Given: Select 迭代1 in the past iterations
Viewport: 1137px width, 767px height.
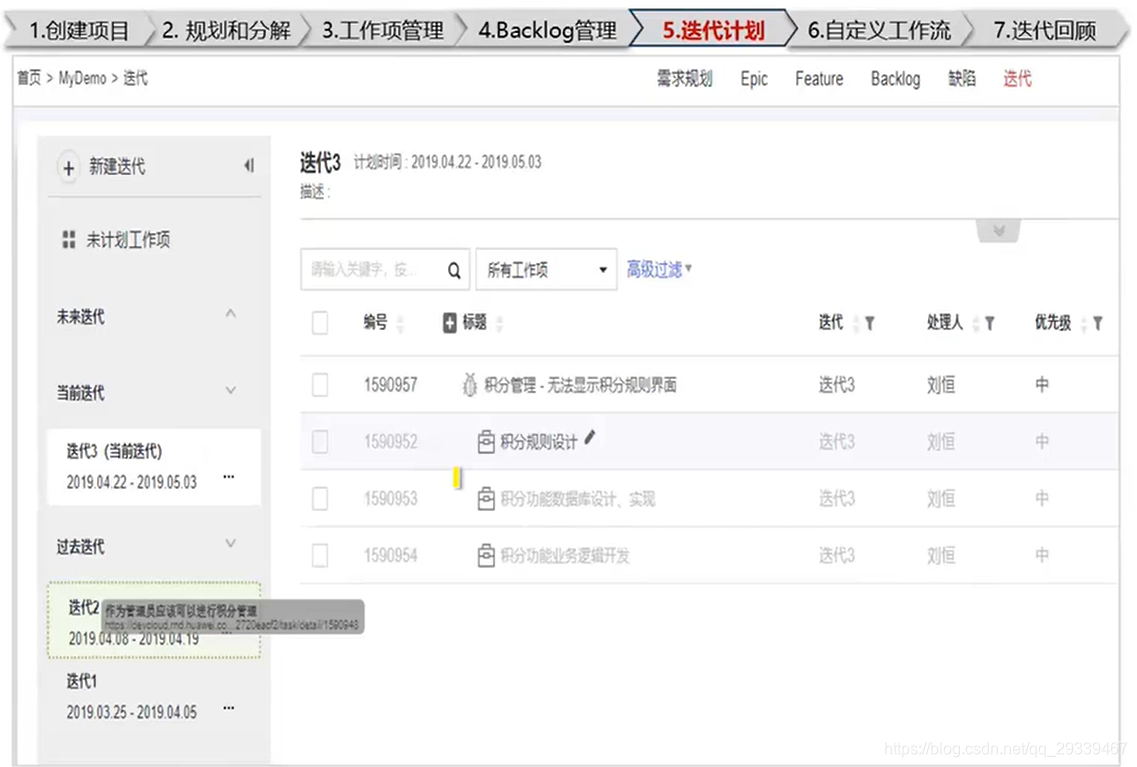Looking at the screenshot, I should [x=154, y=696].
